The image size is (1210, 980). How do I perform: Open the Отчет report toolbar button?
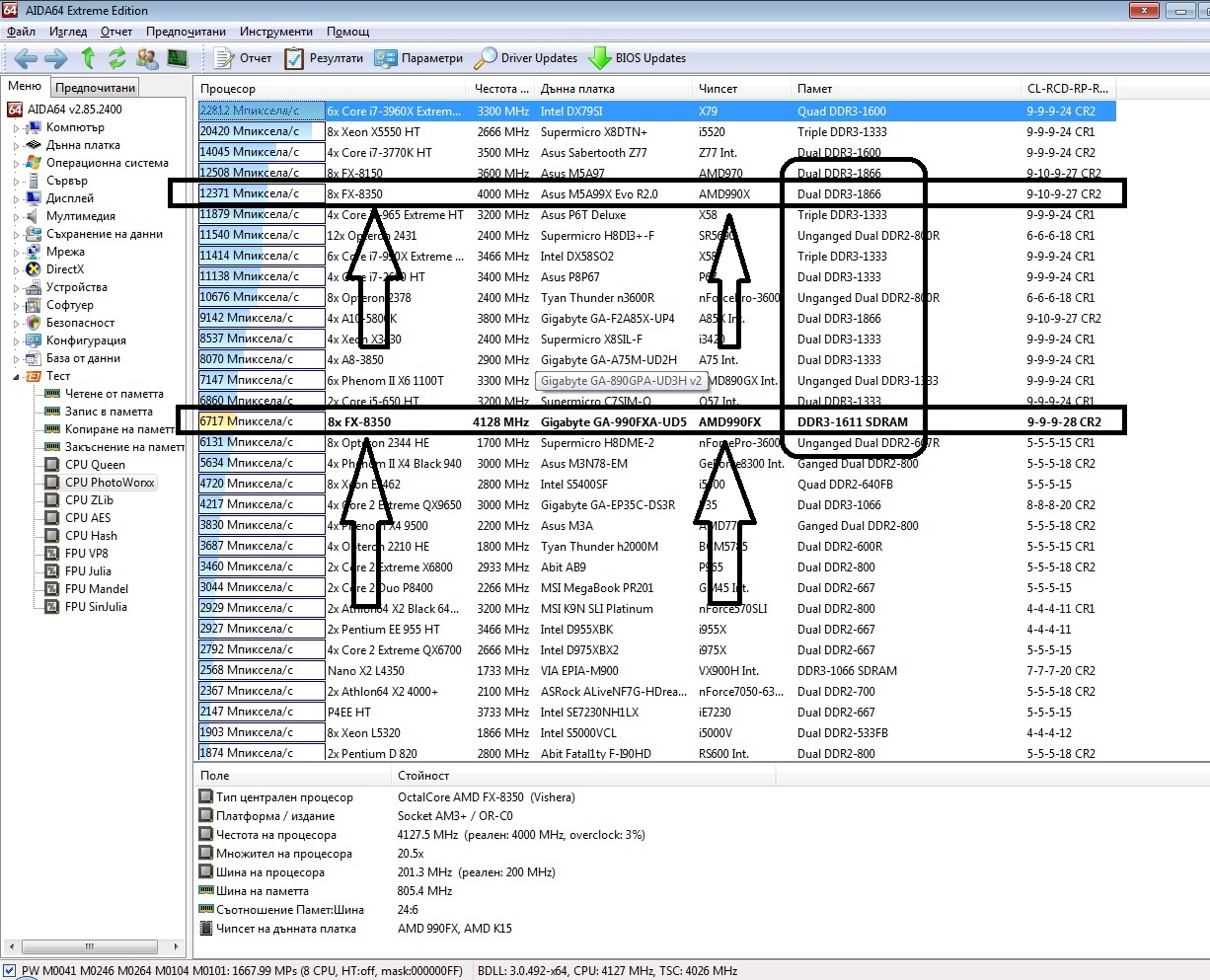243,58
